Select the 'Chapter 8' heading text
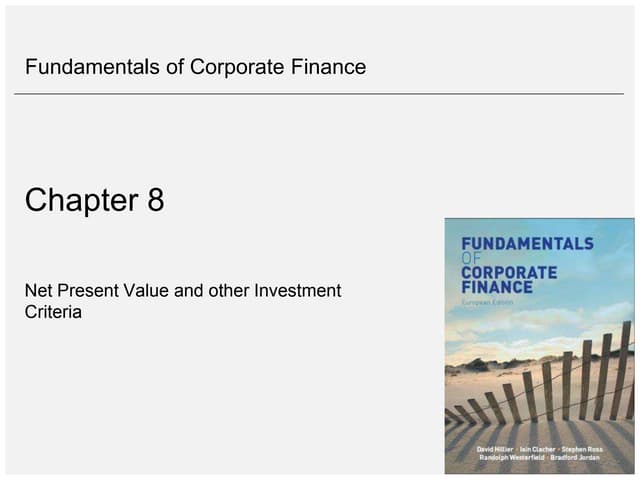This screenshot has height=480, width=640. [94, 200]
